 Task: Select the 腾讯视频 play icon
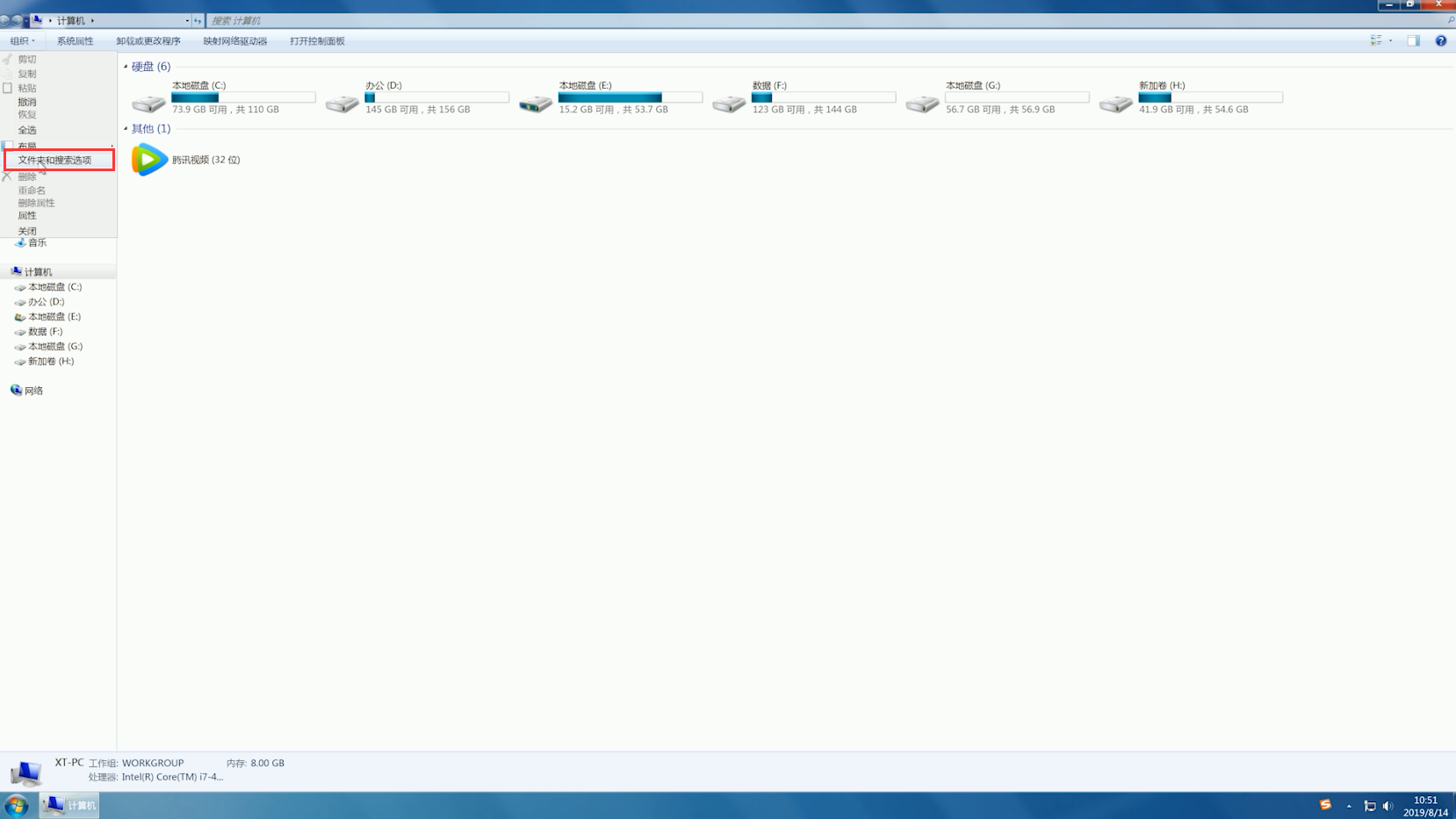[149, 160]
